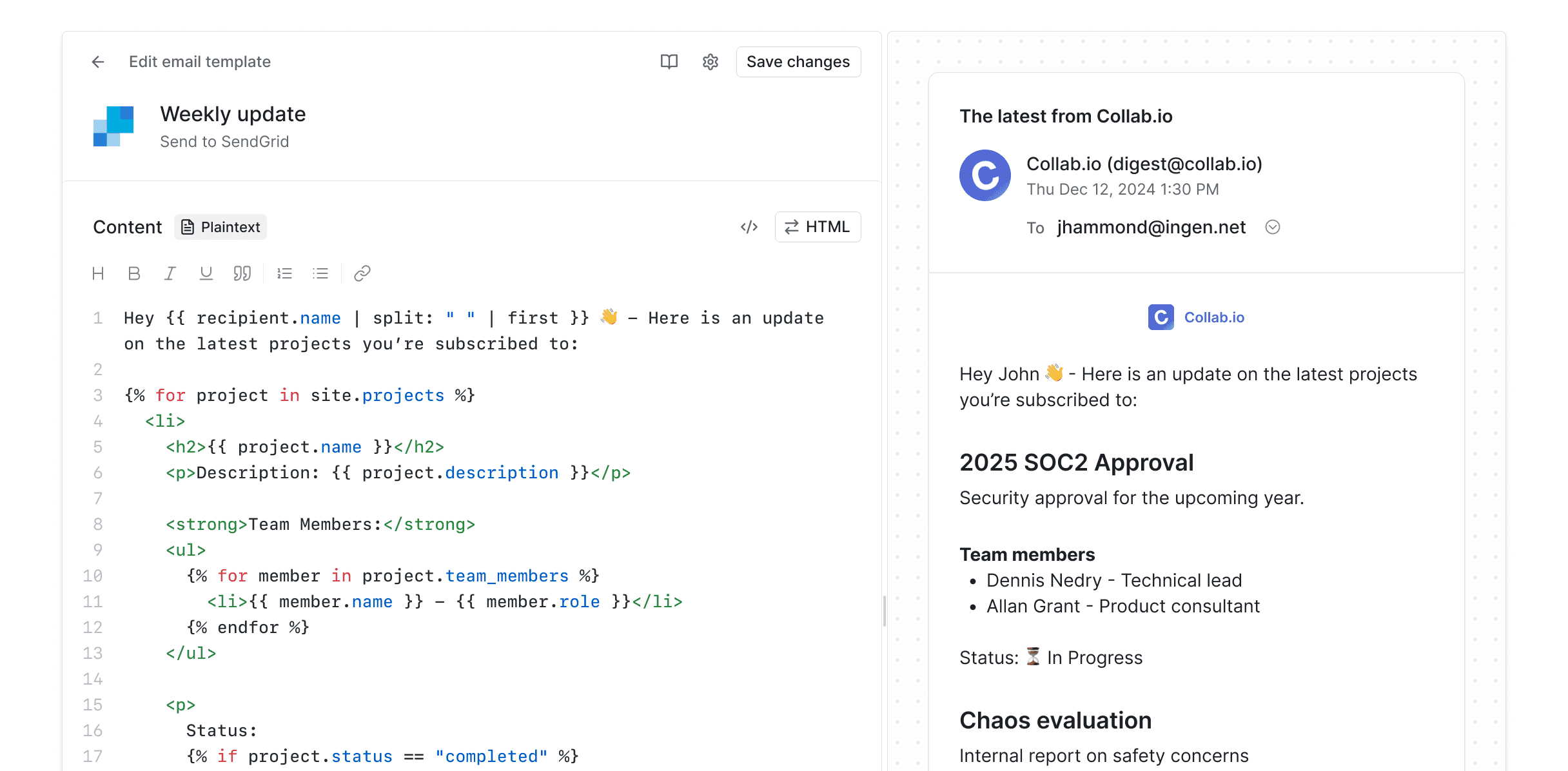1568x771 pixels.
Task: Open the documentation book icon
Action: click(x=669, y=61)
